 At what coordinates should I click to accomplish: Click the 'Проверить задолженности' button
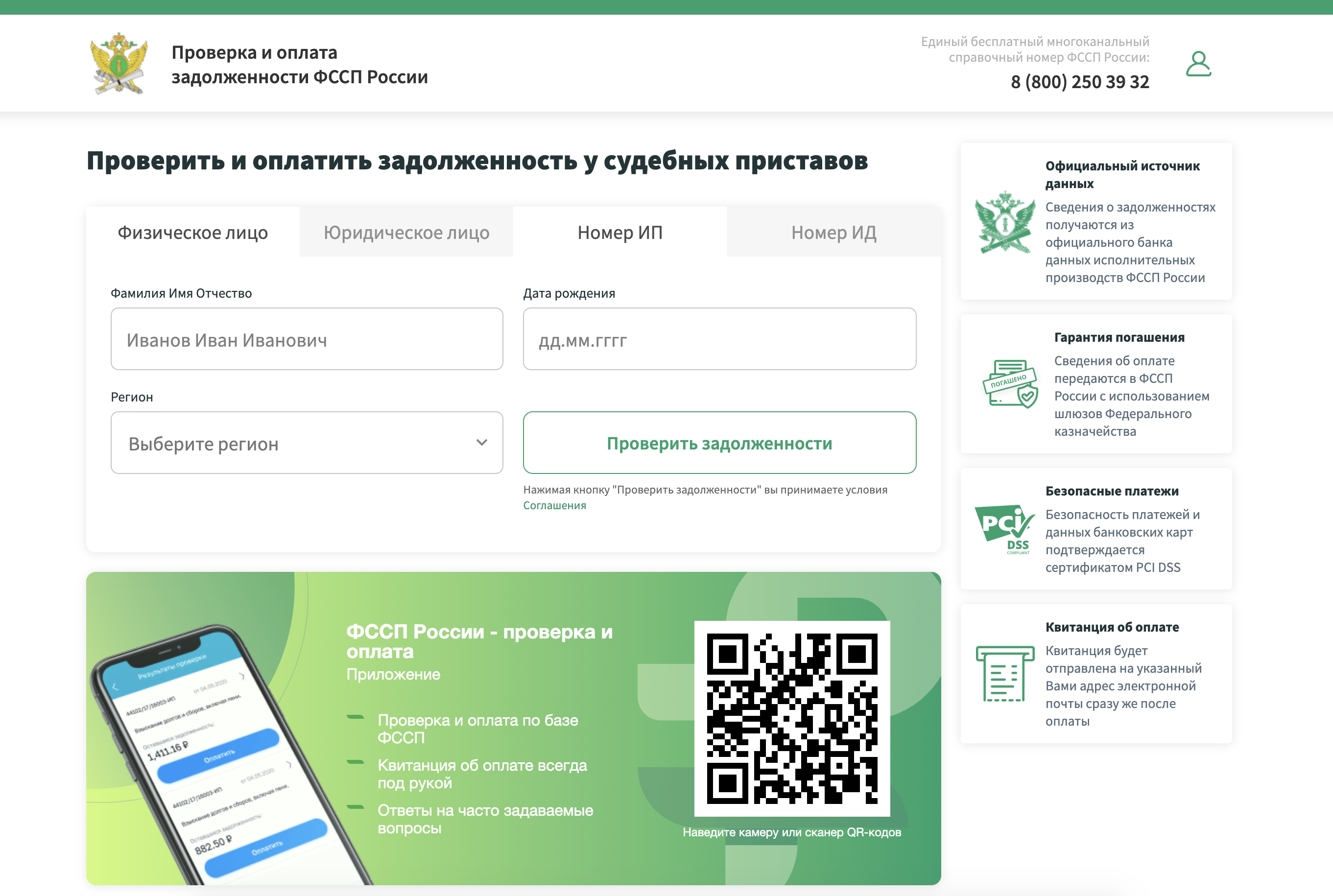click(x=719, y=443)
